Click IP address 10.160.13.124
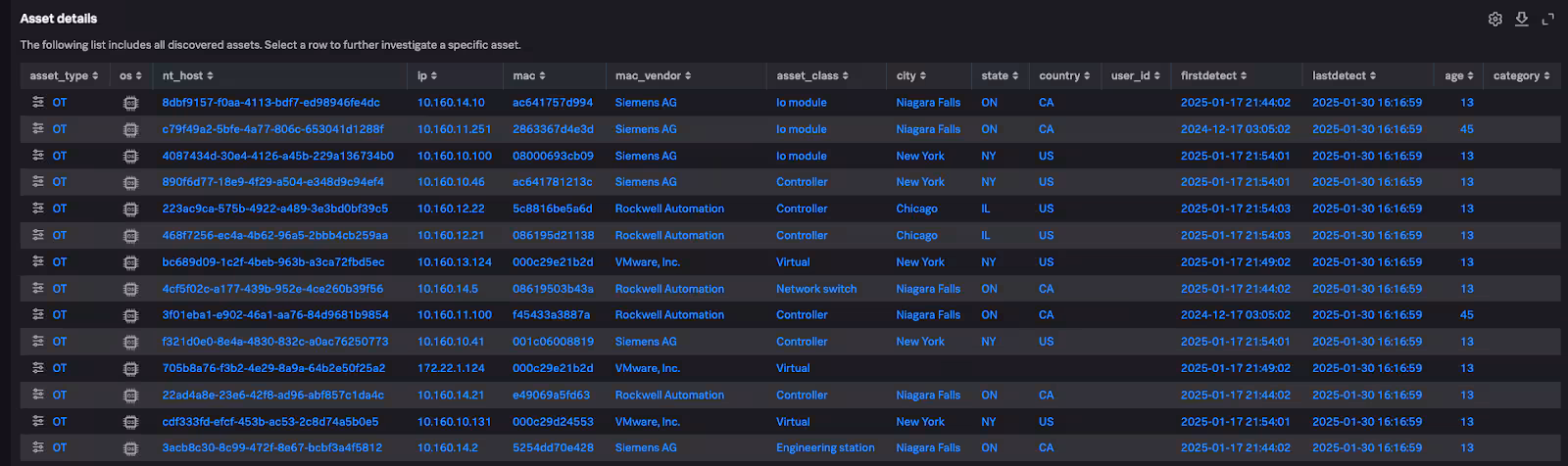The width and height of the screenshot is (1568, 466). pyautogui.click(x=454, y=262)
